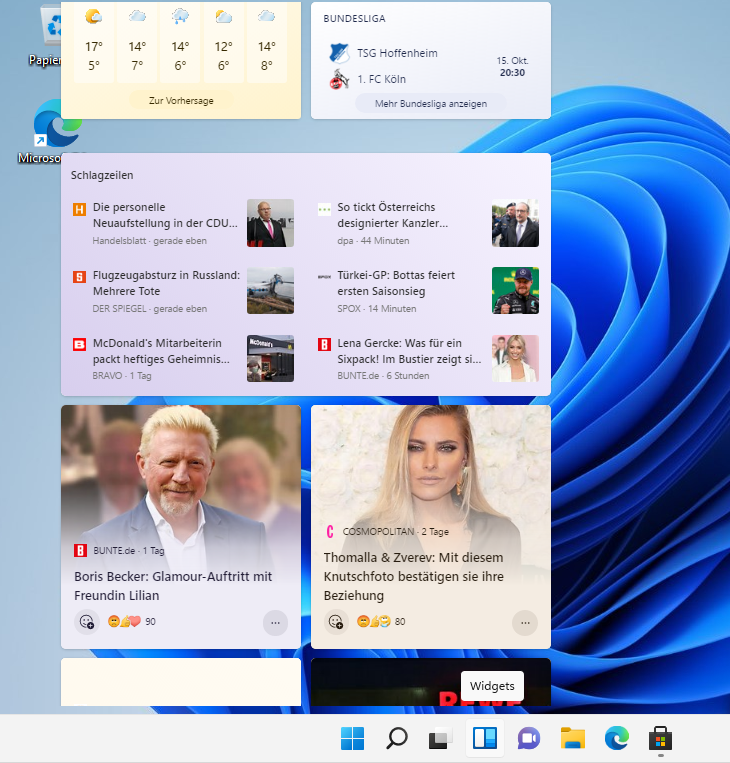Viewport: 730px width, 763px height.
Task: Click the Lena Gercke thumbnail
Action: coord(515,358)
